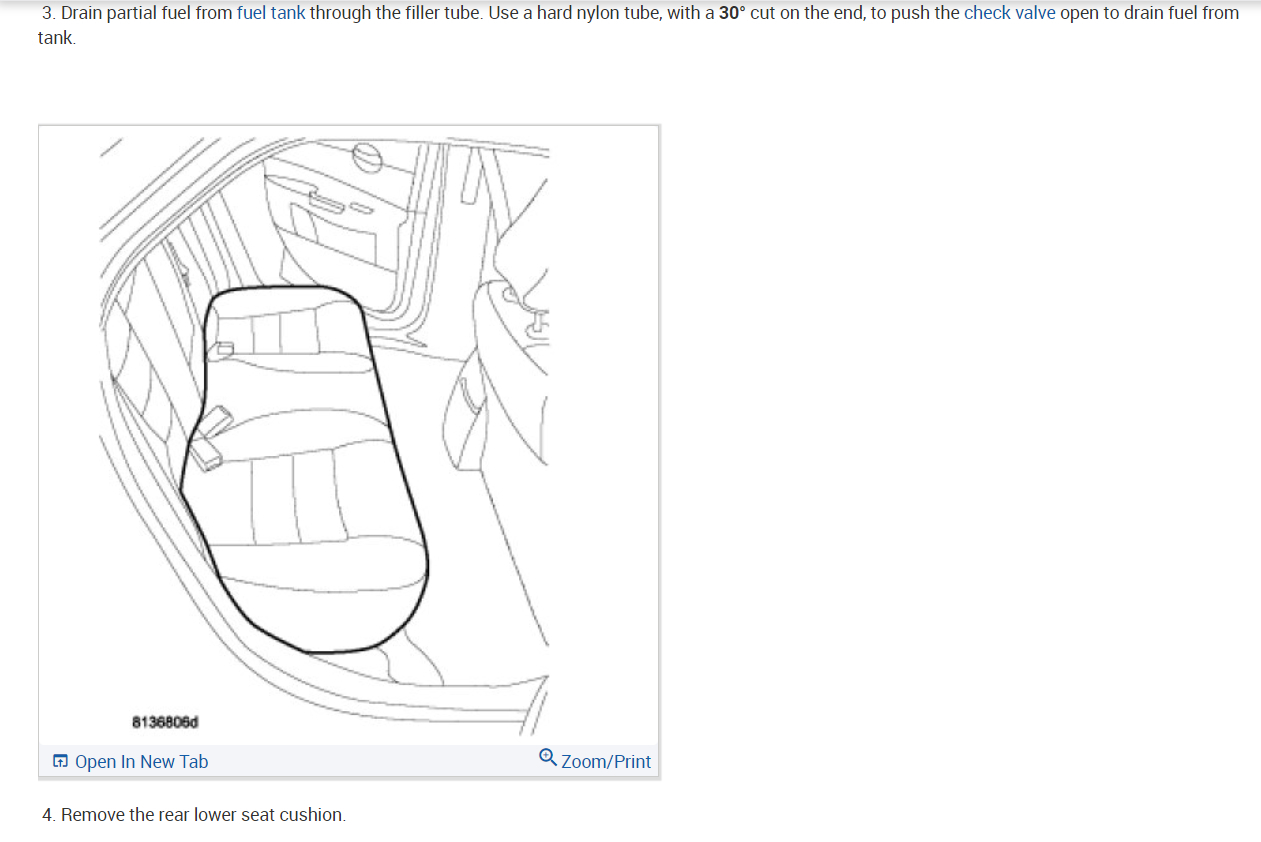This screenshot has width=1261, height=842.
Task: Click the "Zoom/Print" link
Action: (x=606, y=762)
